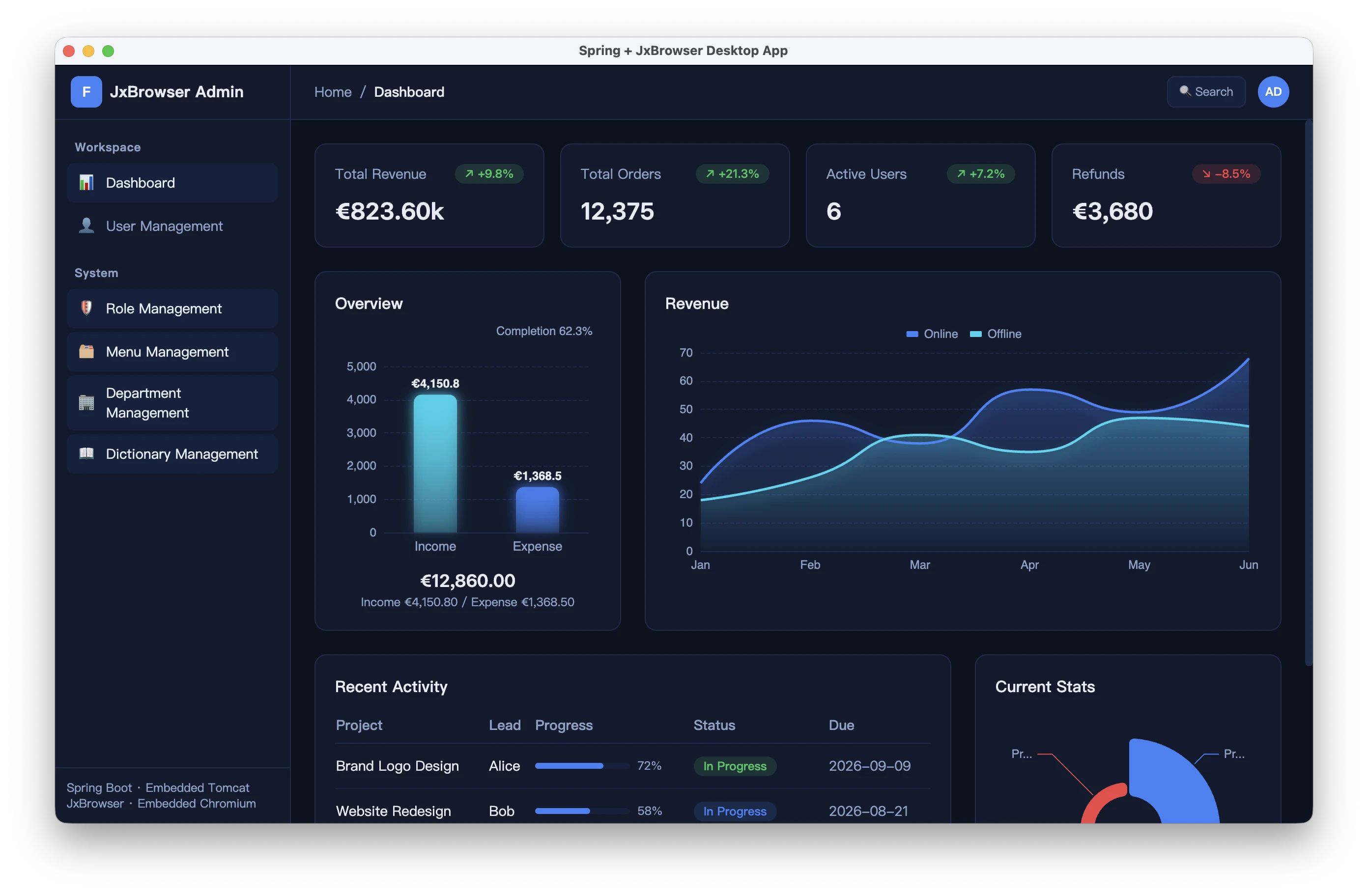Click the +9.8% Total Revenue badge
This screenshot has height=896, width=1368.
click(489, 173)
